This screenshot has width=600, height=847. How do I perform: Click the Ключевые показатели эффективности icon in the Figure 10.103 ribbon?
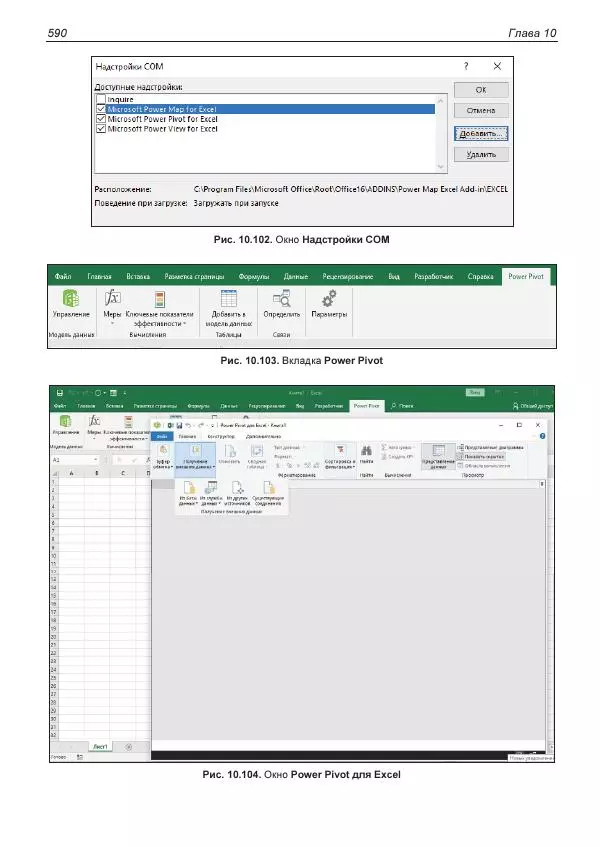(x=159, y=299)
